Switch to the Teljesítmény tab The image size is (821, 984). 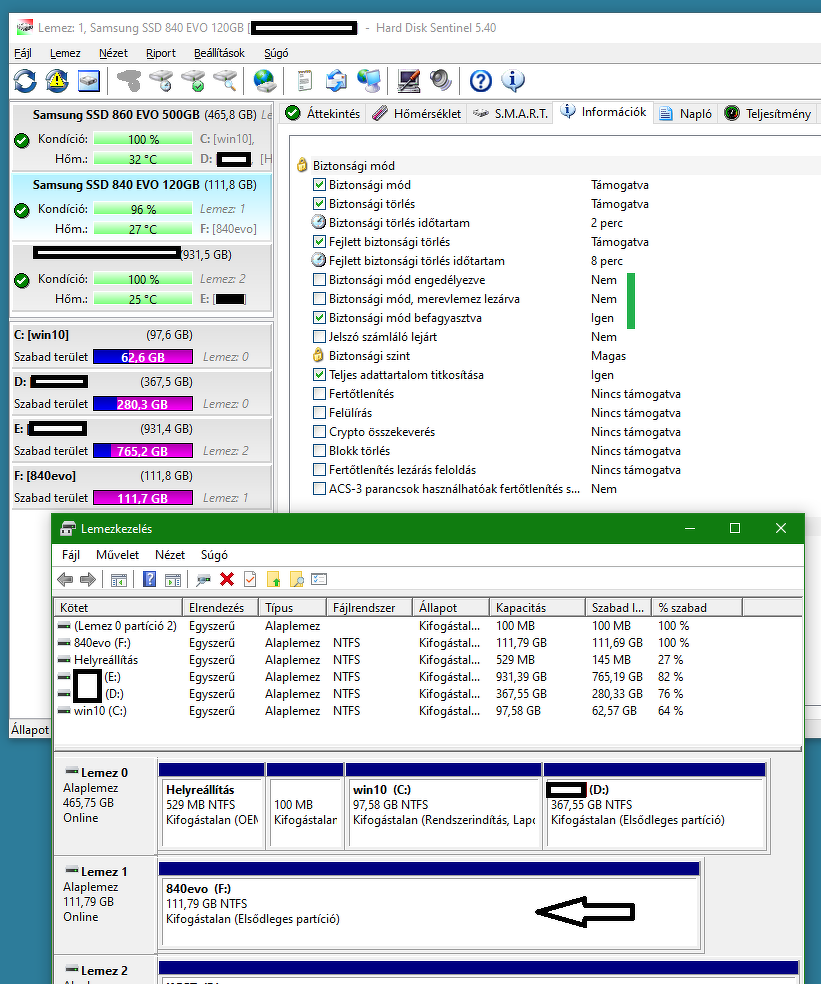pos(768,114)
